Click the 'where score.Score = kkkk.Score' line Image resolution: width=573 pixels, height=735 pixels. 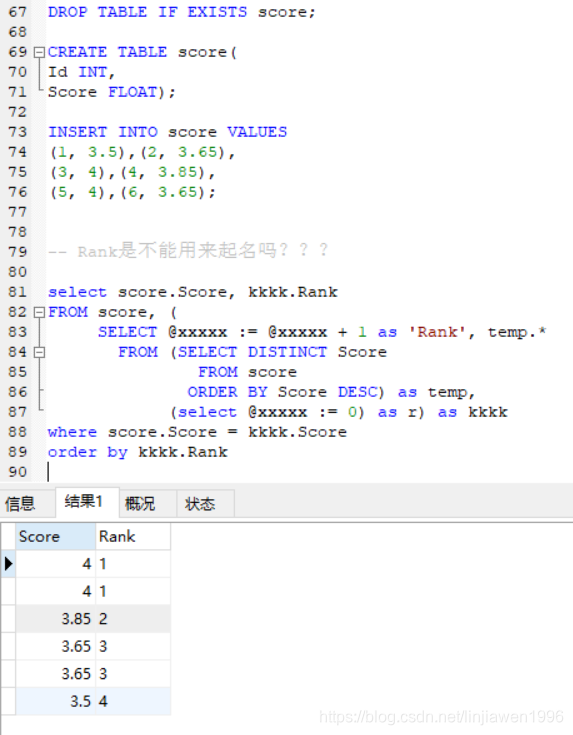(x=197, y=432)
